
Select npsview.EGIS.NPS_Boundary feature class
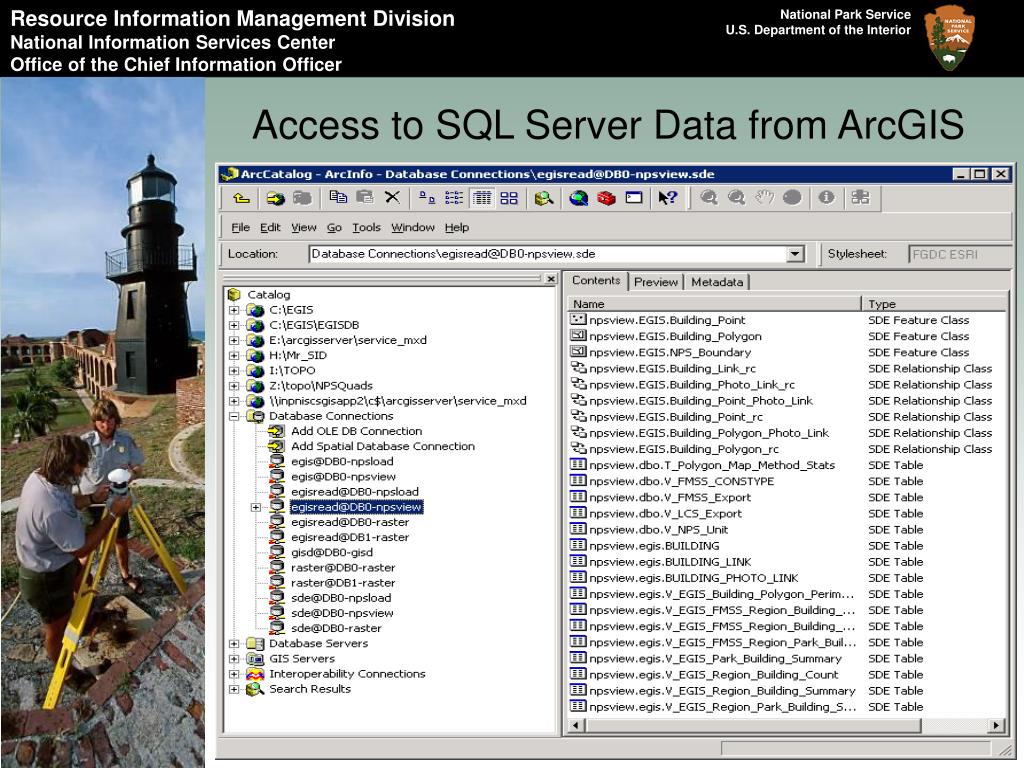click(670, 353)
